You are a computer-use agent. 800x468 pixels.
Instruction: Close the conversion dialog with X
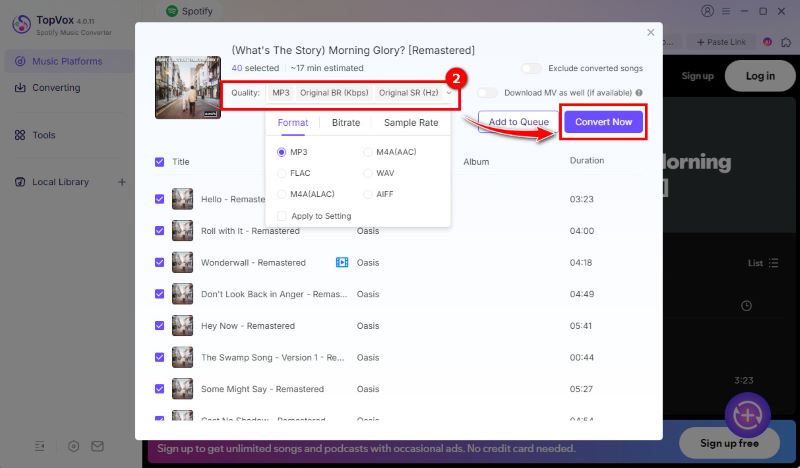pyautogui.click(x=651, y=32)
